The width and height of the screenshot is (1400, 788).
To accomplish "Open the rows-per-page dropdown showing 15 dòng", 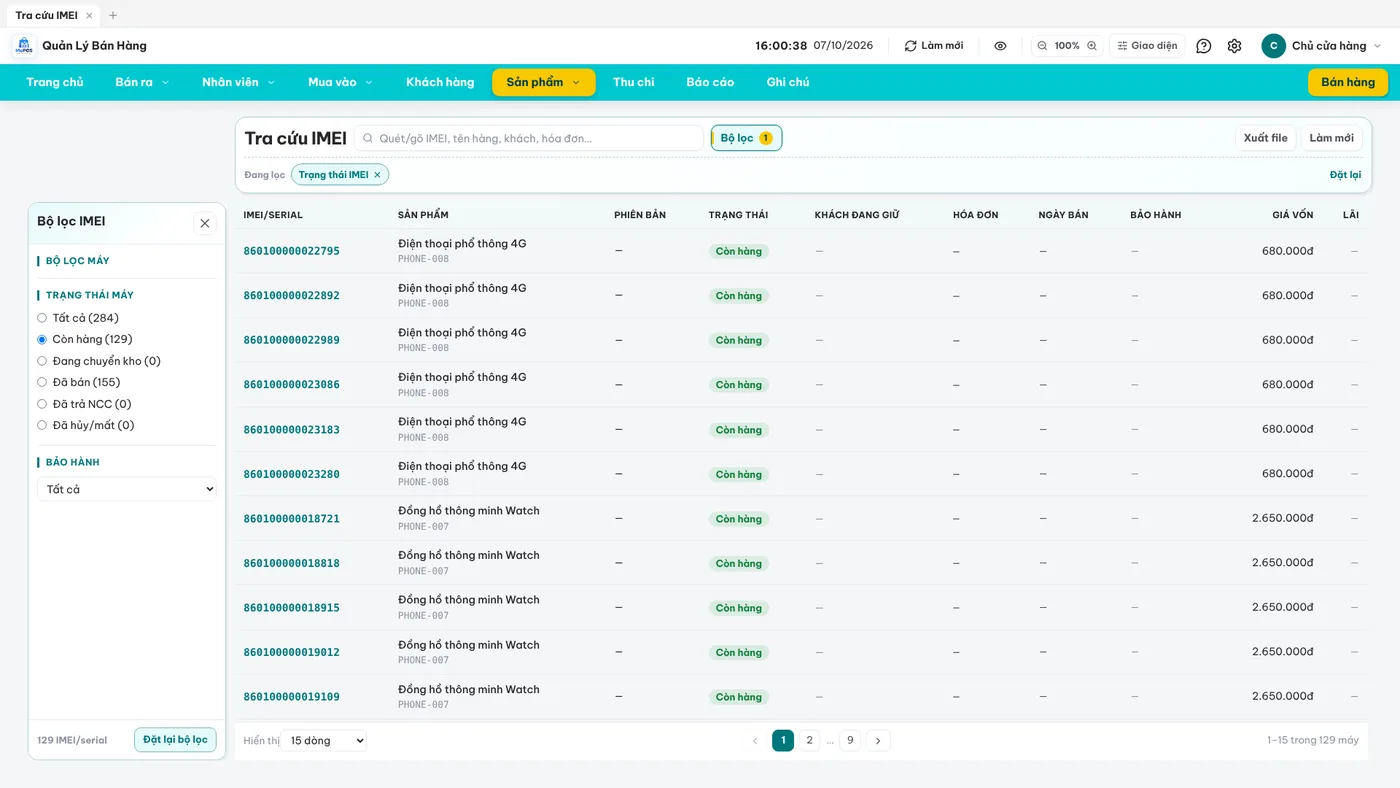I will (x=324, y=741).
